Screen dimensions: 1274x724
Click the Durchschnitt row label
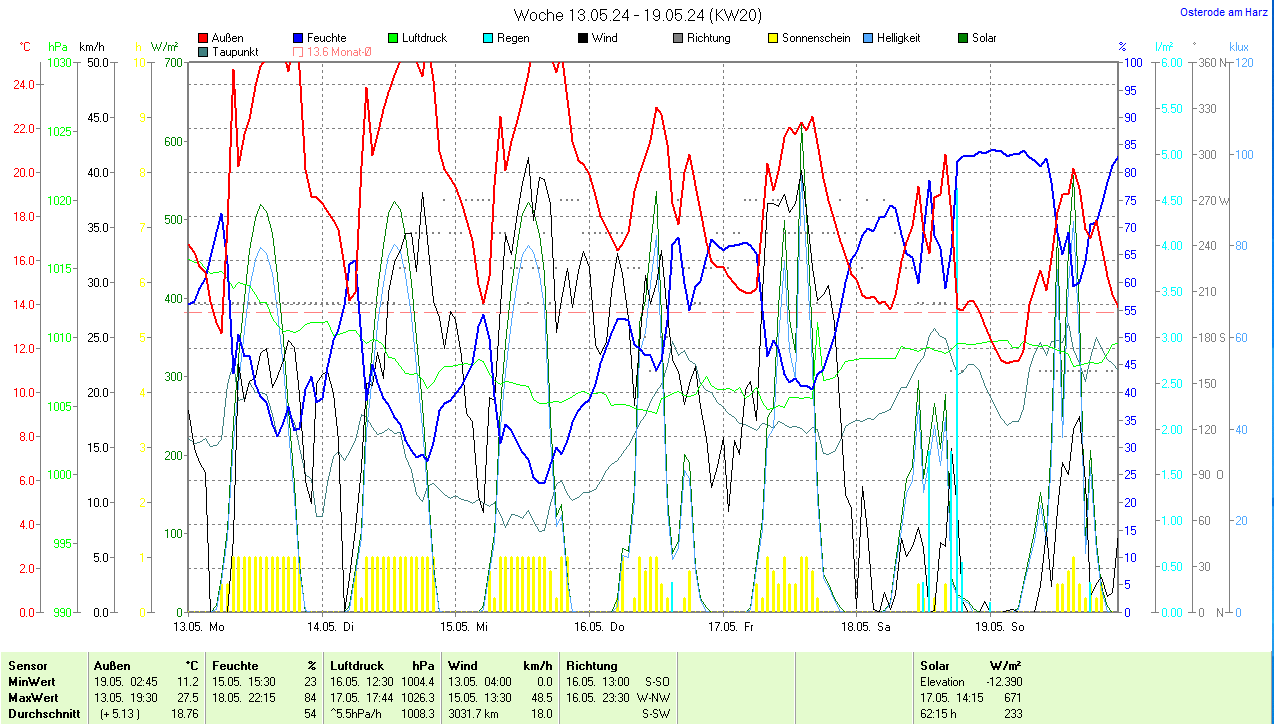[x=41, y=713]
